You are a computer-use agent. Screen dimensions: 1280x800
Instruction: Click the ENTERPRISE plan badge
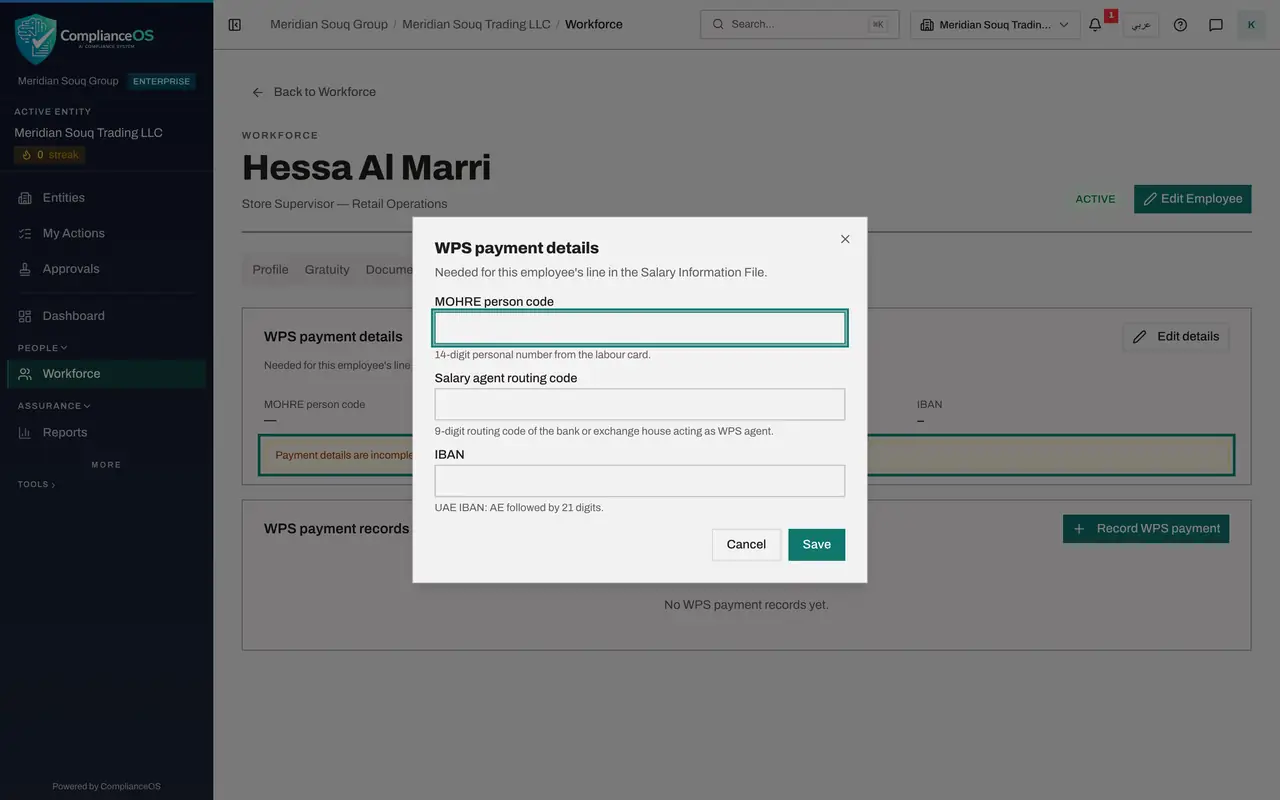coord(161,81)
